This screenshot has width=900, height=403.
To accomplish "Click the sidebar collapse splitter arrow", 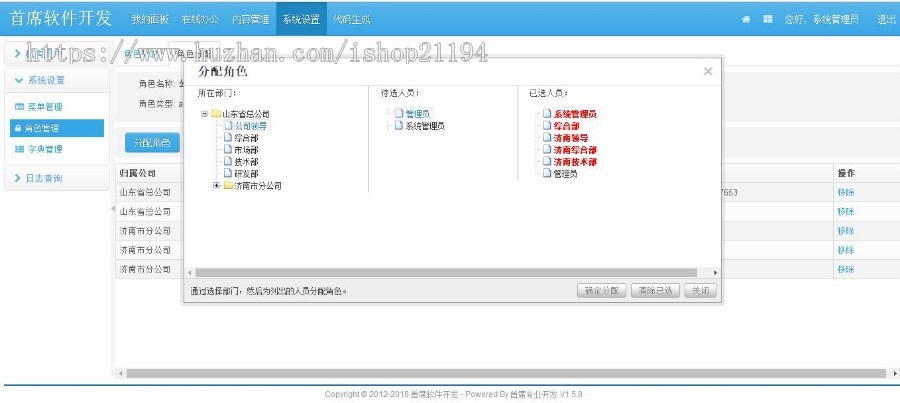I will point(112,209).
